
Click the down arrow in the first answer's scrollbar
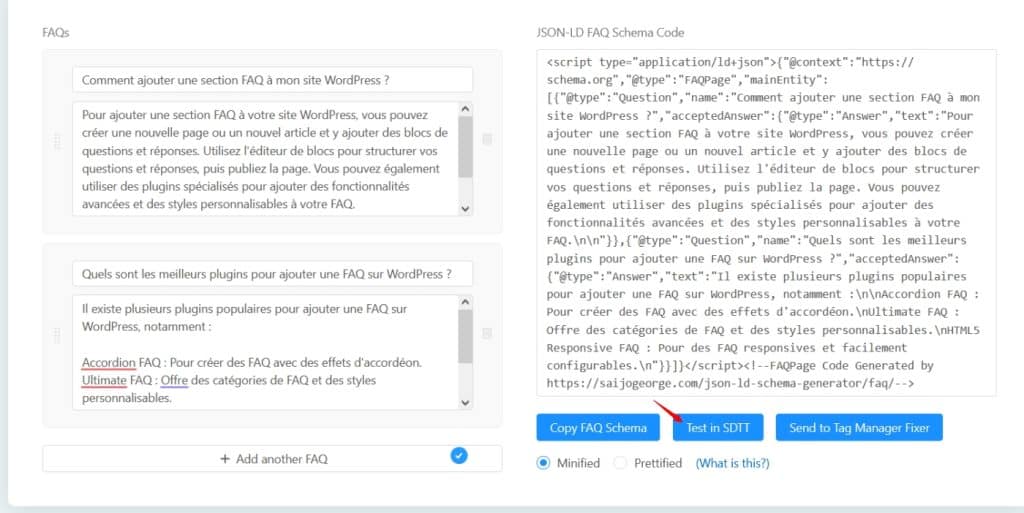click(x=465, y=209)
